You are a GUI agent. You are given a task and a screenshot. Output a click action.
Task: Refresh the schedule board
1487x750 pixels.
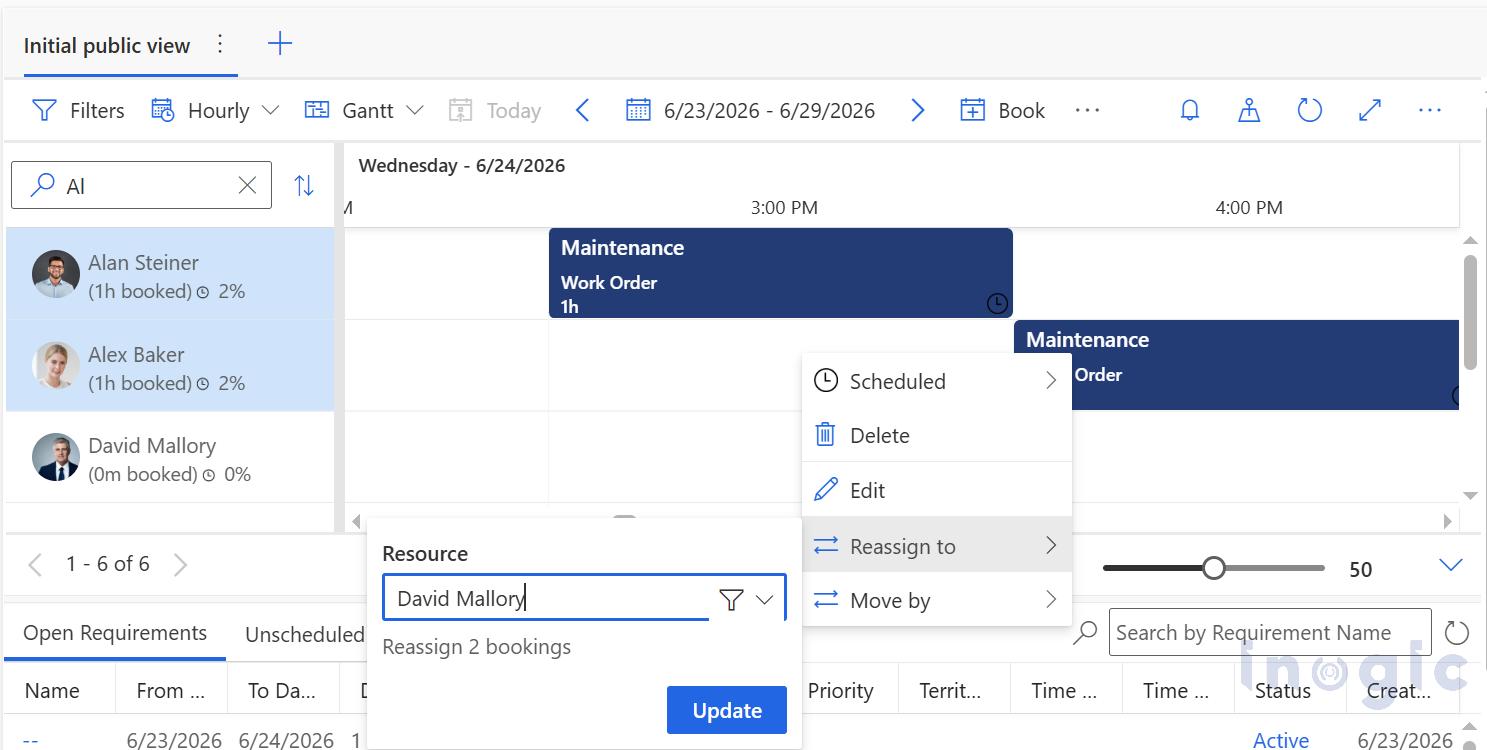pos(1309,110)
